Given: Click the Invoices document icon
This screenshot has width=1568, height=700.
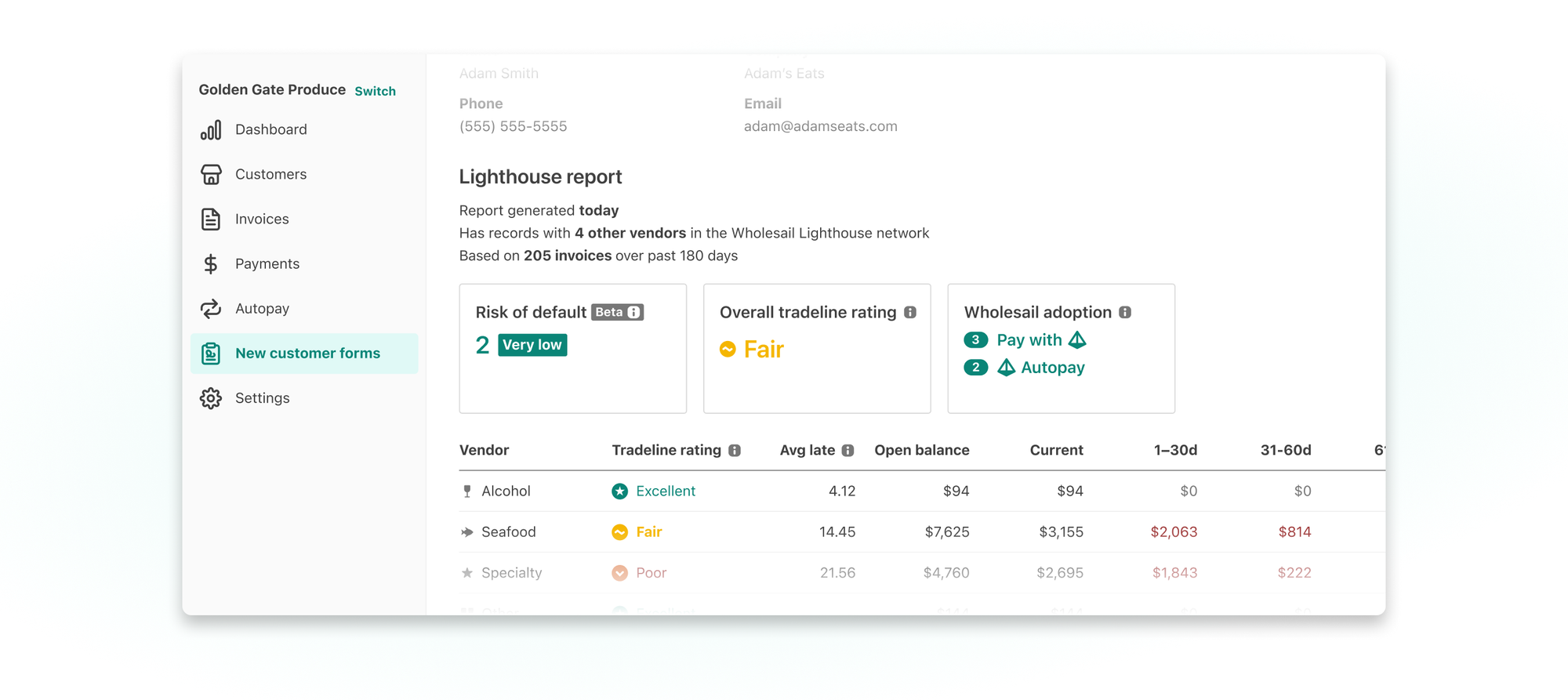Looking at the screenshot, I should [210, 219].
